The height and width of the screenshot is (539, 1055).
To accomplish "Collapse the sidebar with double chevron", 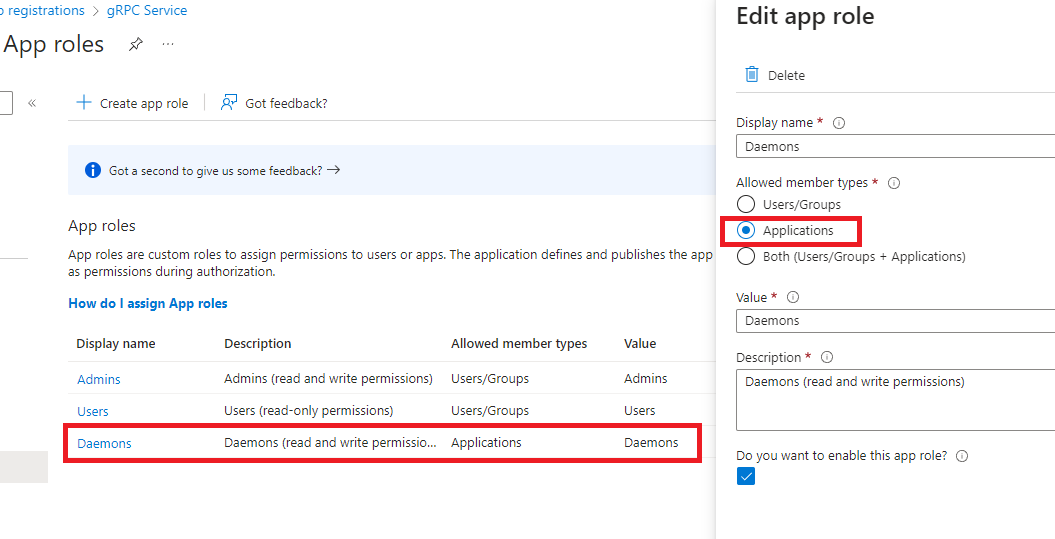I will click(x=32, y=103).
